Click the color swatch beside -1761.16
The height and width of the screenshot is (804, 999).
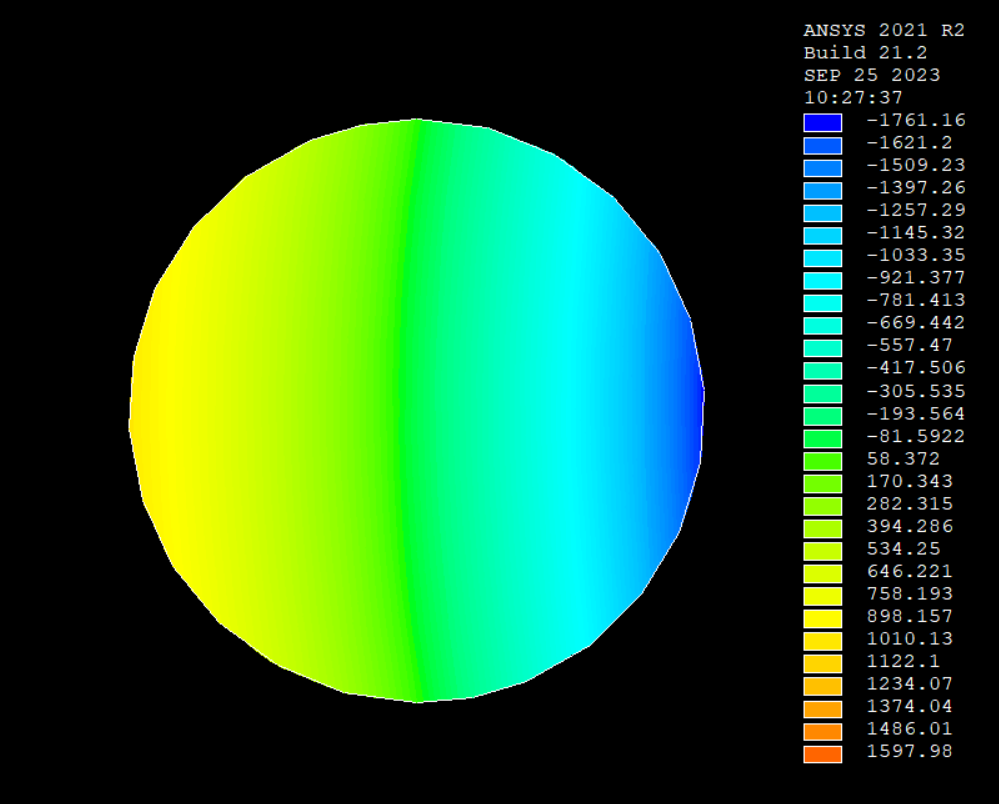[823, 122]
